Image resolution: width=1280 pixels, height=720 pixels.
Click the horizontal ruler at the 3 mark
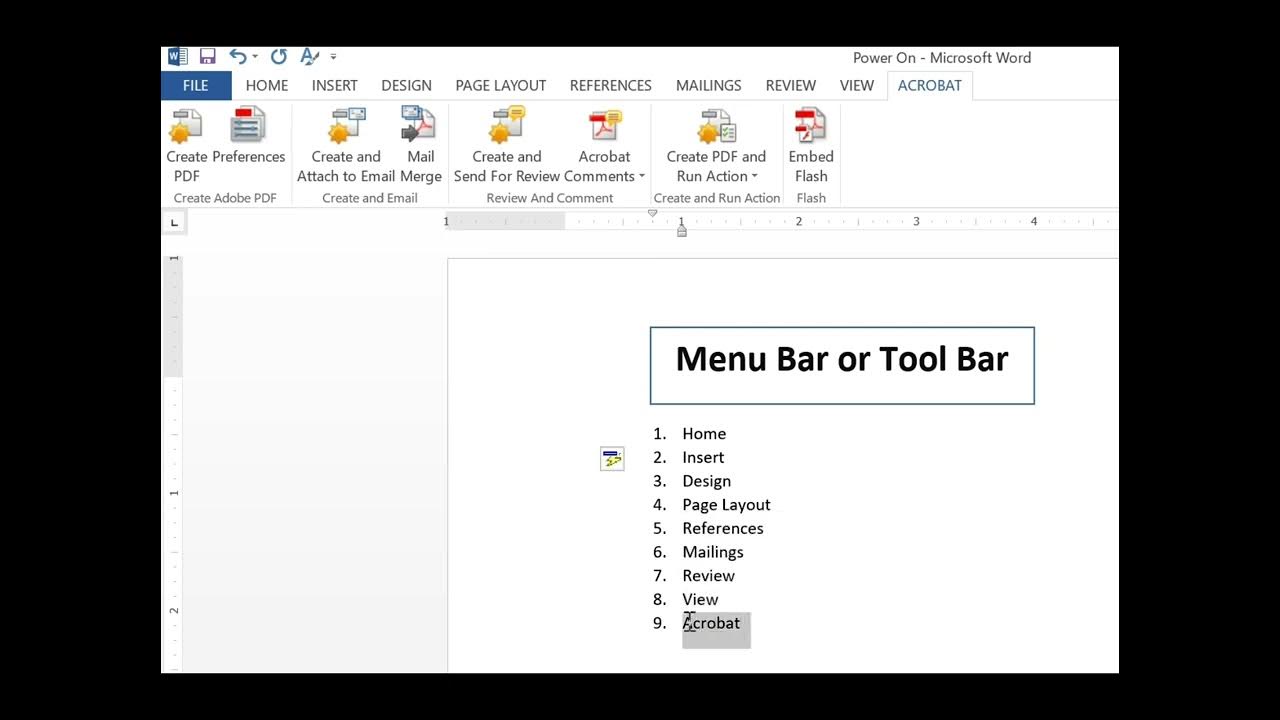click(916, 221)
